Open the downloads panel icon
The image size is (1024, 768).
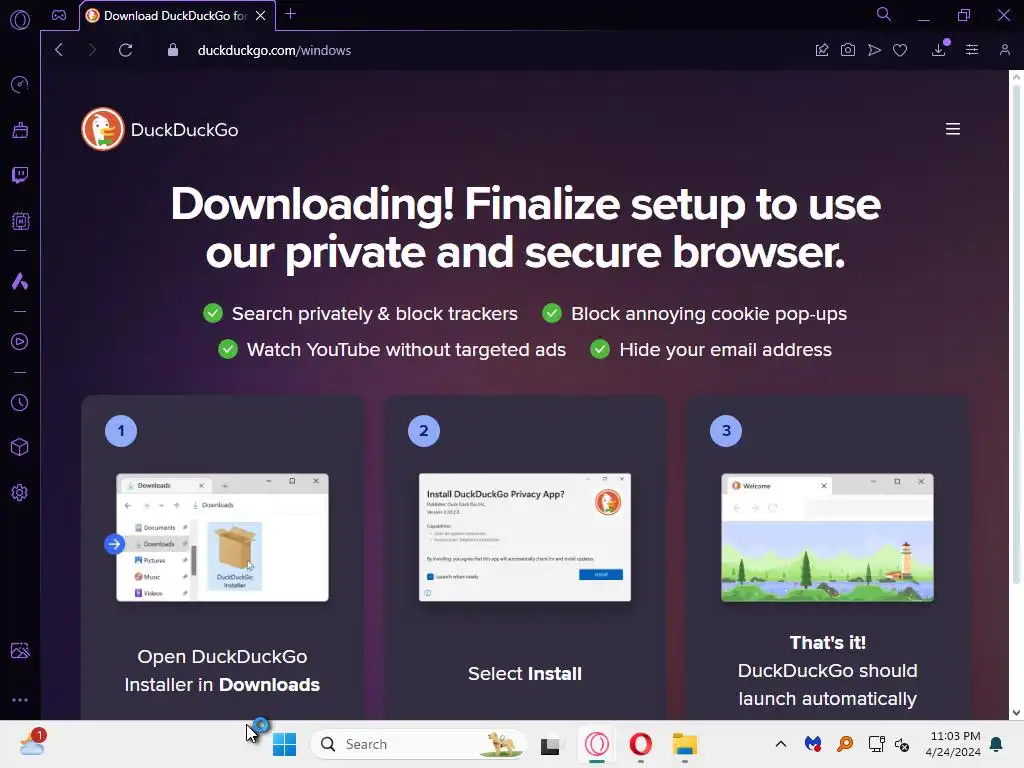[x=939, y=49]
